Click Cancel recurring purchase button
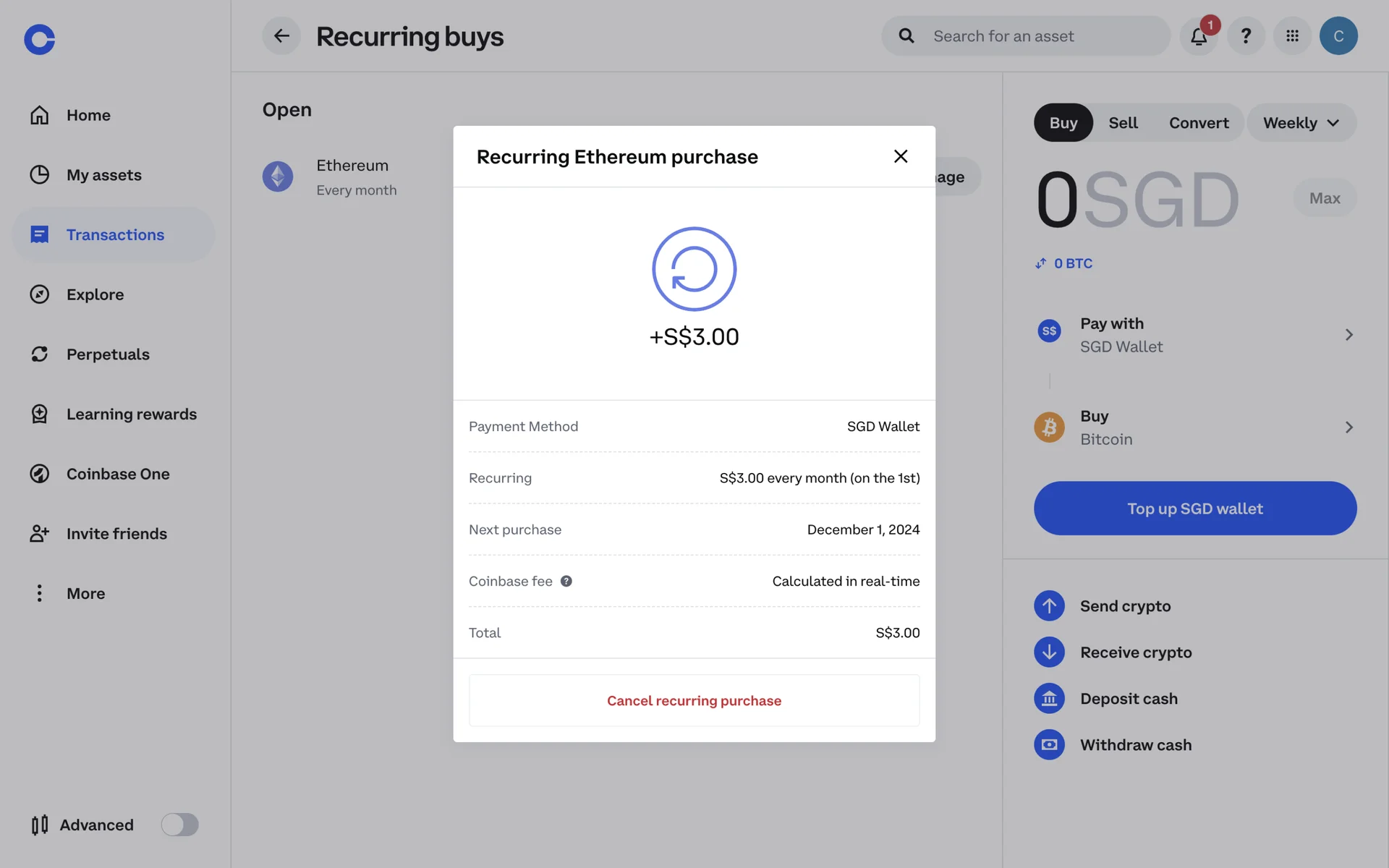This screenshot has width=1389, height=868. (x=694, y=700)
